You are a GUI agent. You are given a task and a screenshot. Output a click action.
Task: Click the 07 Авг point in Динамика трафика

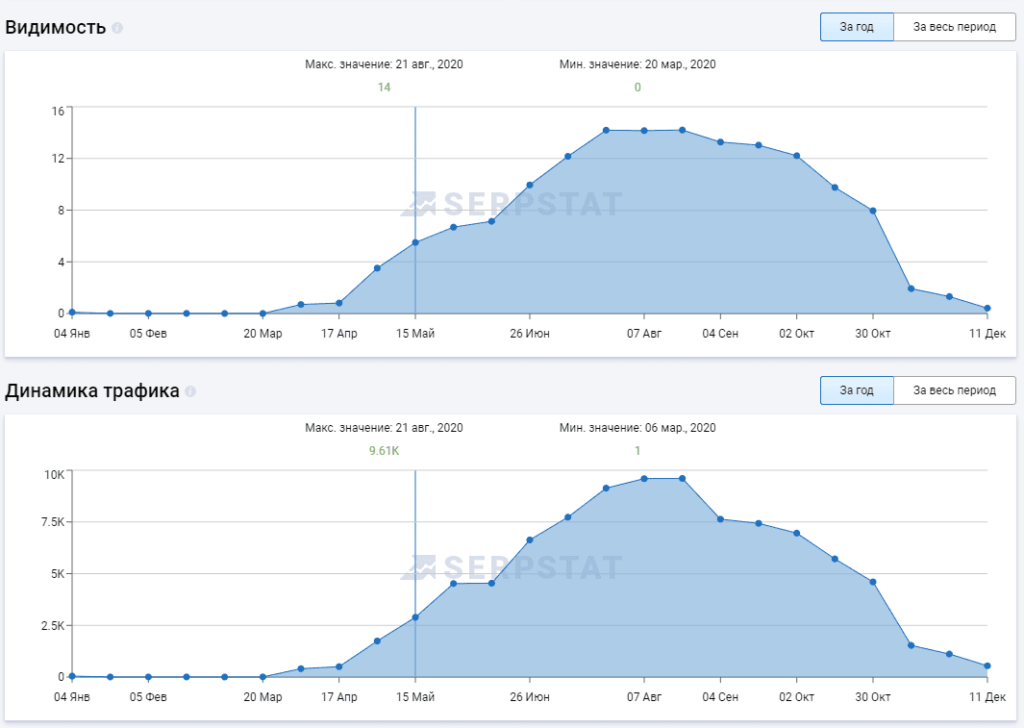644,479
